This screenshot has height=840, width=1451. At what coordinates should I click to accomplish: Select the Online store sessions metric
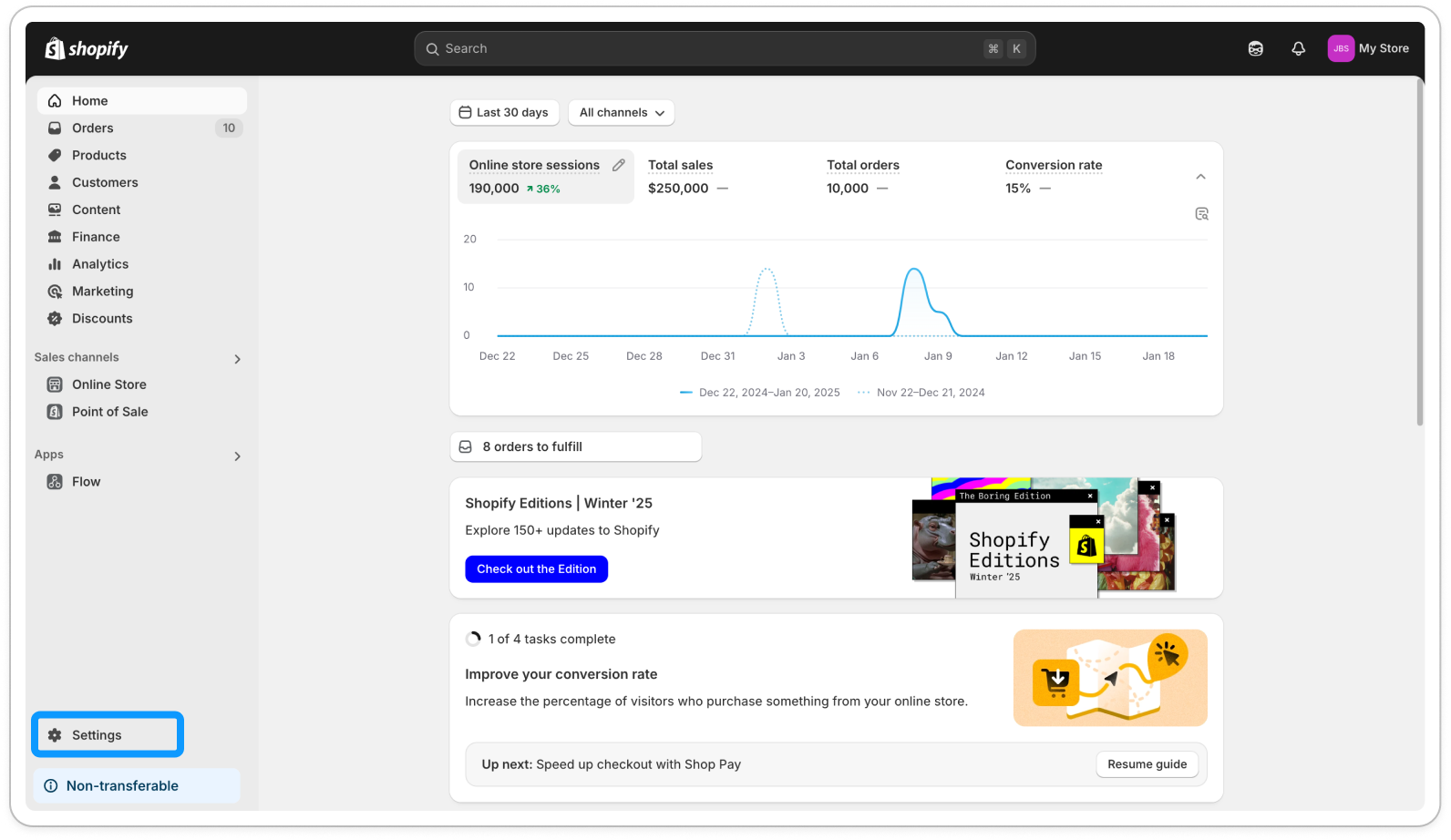click(546, 177)
